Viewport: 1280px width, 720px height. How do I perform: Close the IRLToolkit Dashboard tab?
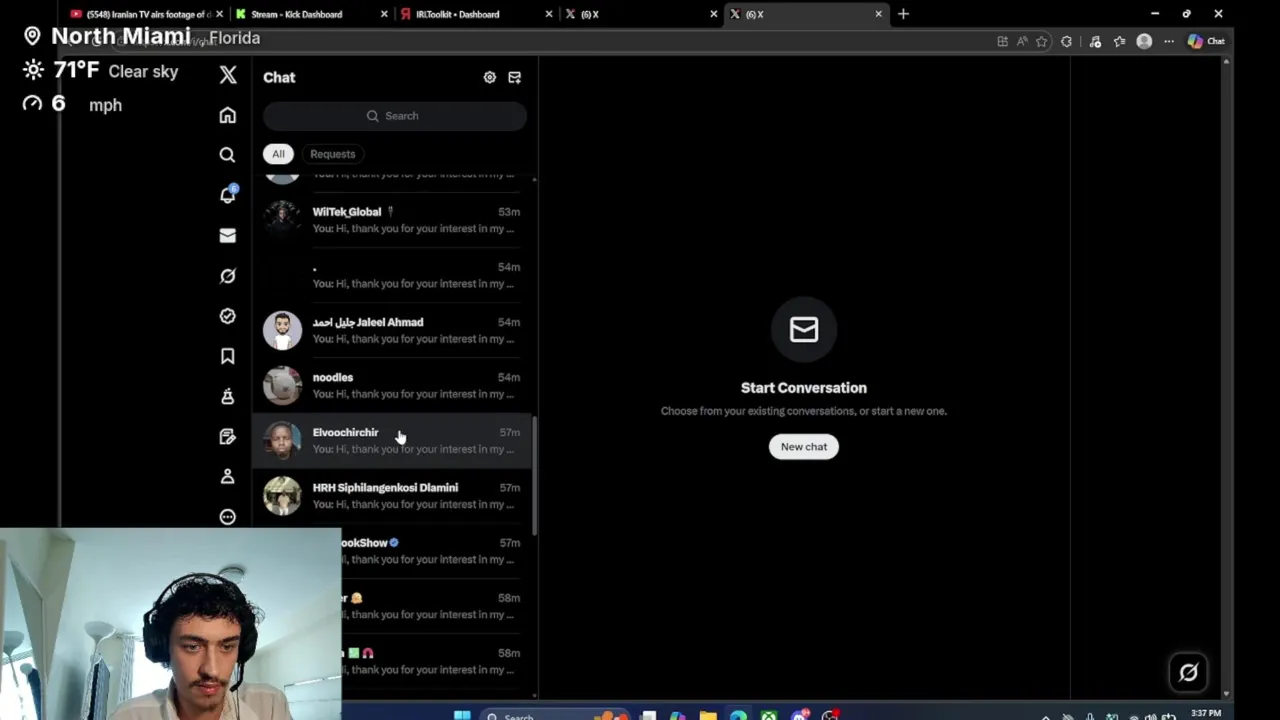(549, 14)
